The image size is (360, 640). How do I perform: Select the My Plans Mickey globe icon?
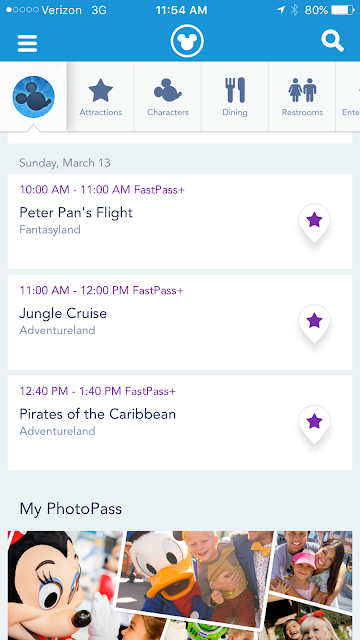coord(33,97)
